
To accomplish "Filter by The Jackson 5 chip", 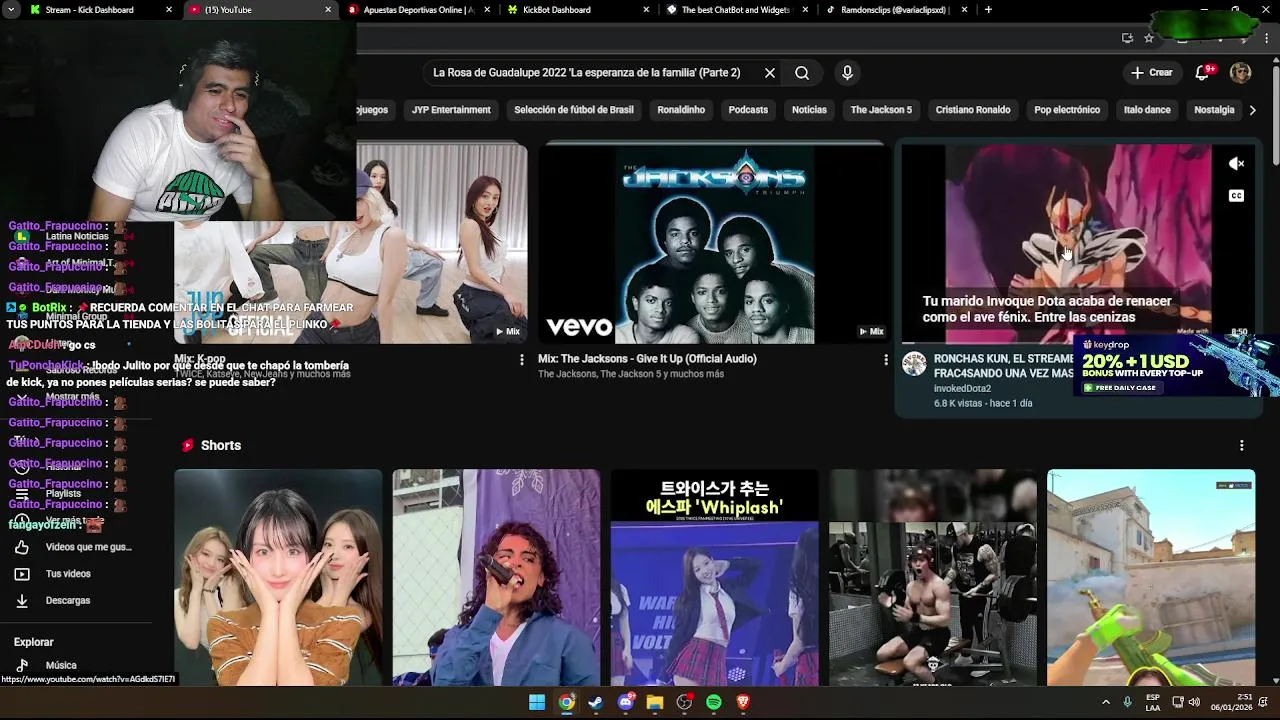I will [881, 110].
